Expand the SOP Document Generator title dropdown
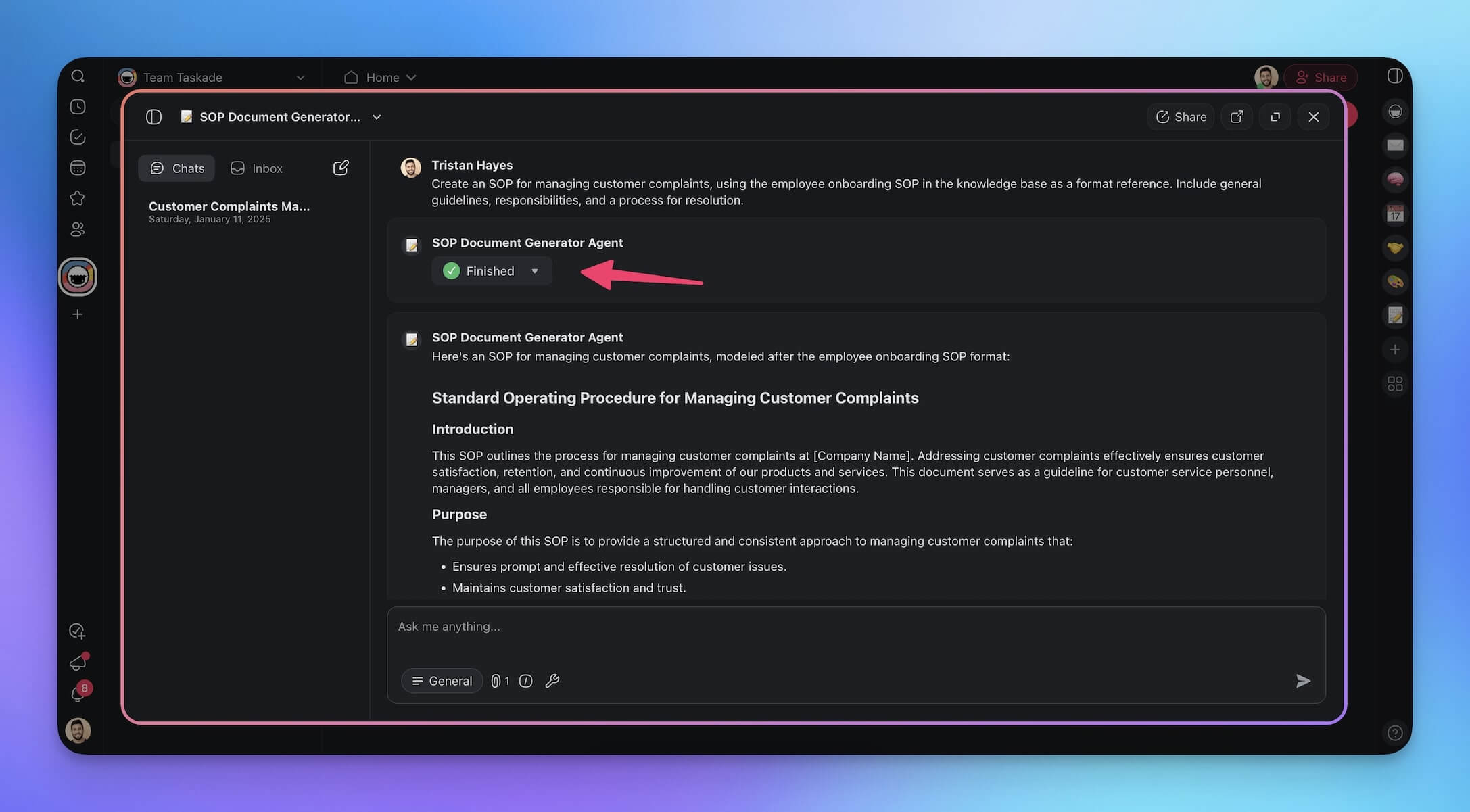 tap(377, 117)
